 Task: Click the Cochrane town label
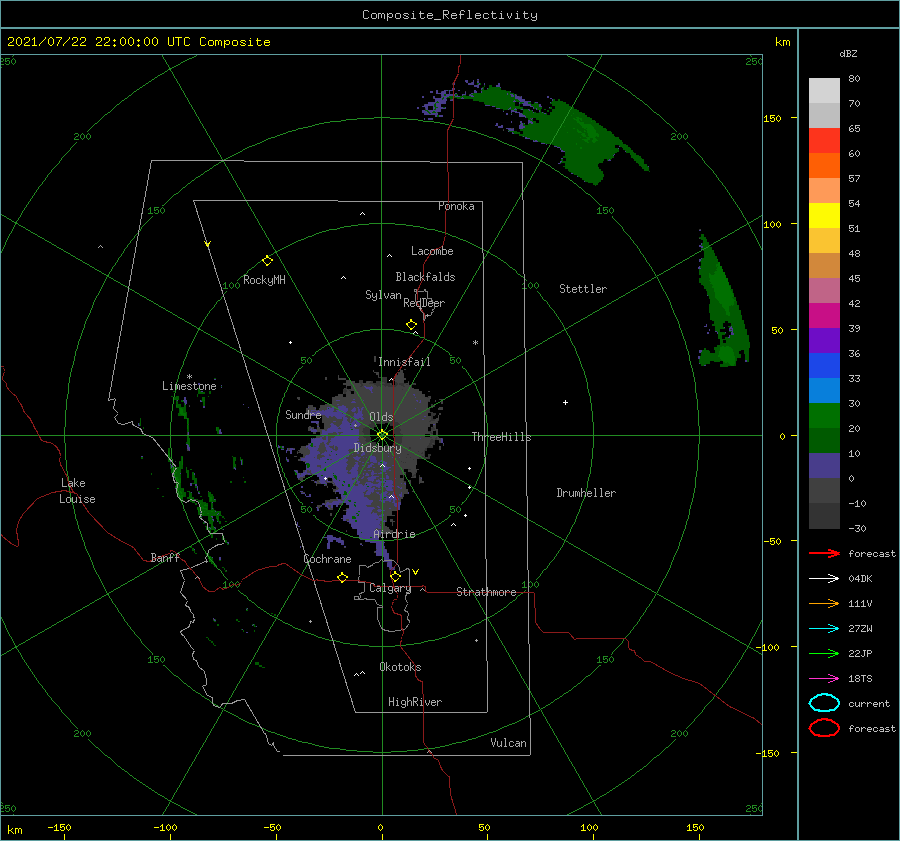[327, 559]
